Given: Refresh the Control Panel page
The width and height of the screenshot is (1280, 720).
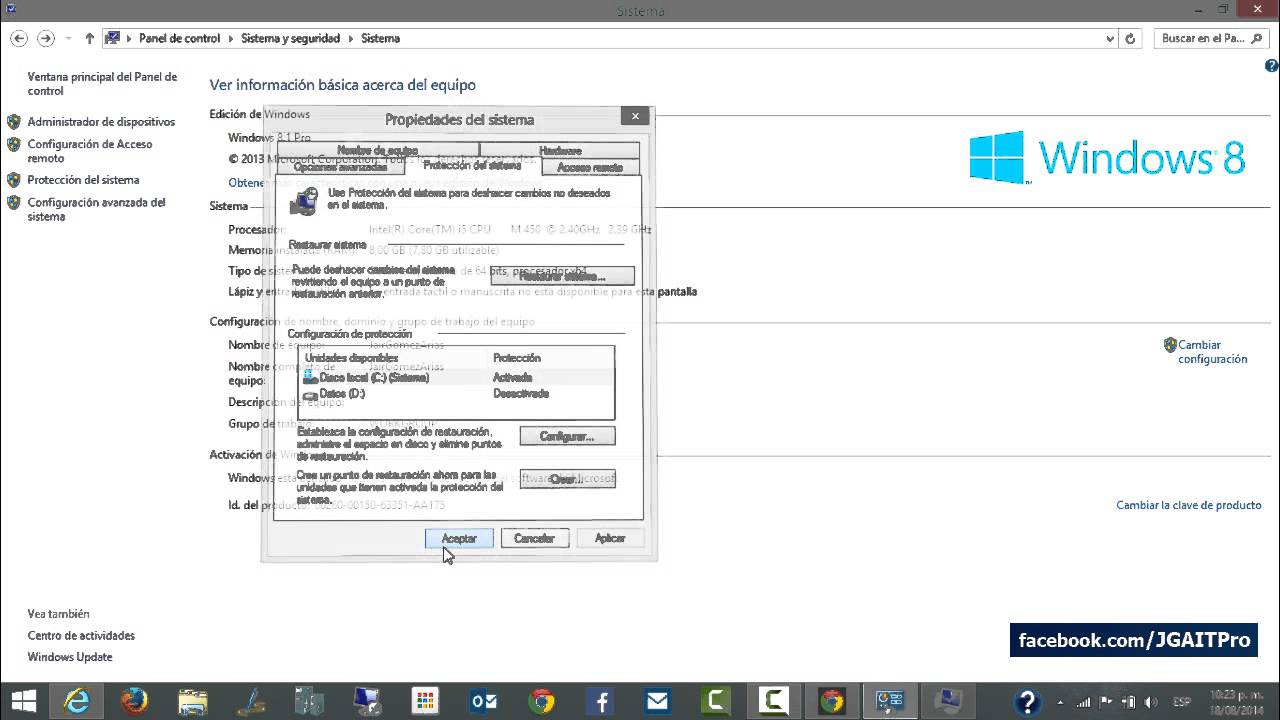Looking at the screenshot, I should [x=1131, y=39].
